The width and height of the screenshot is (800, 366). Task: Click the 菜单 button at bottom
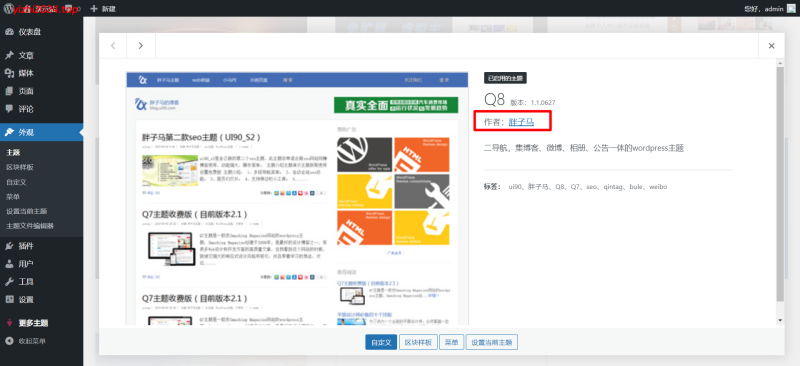click(x=452, y=343)
